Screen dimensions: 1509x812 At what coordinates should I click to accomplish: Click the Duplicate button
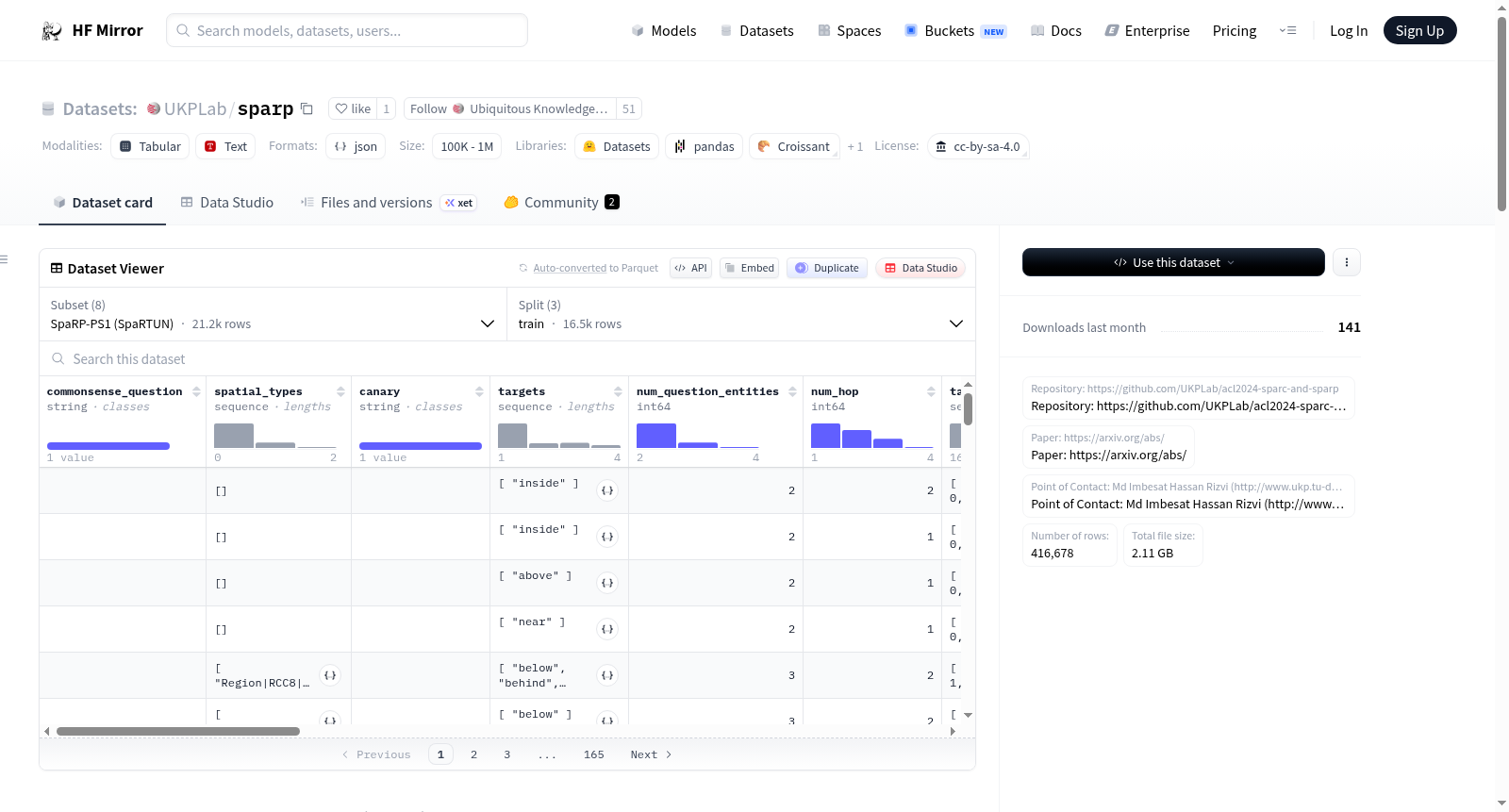coord(827,268)
